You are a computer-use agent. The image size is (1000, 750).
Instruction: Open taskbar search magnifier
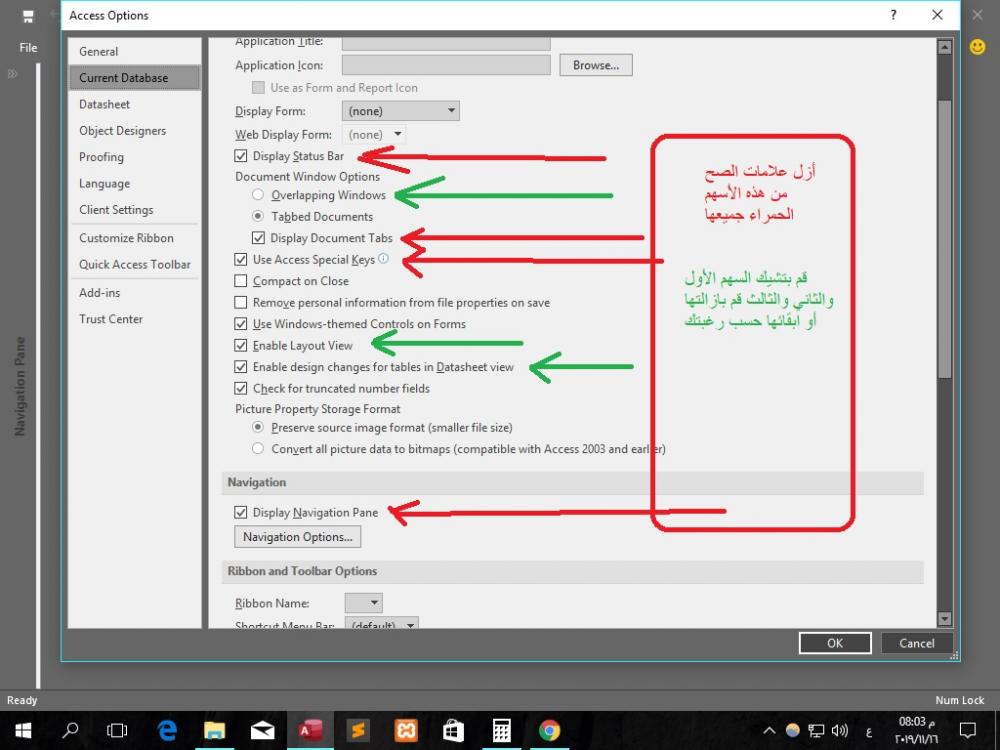tap(70, 730)
